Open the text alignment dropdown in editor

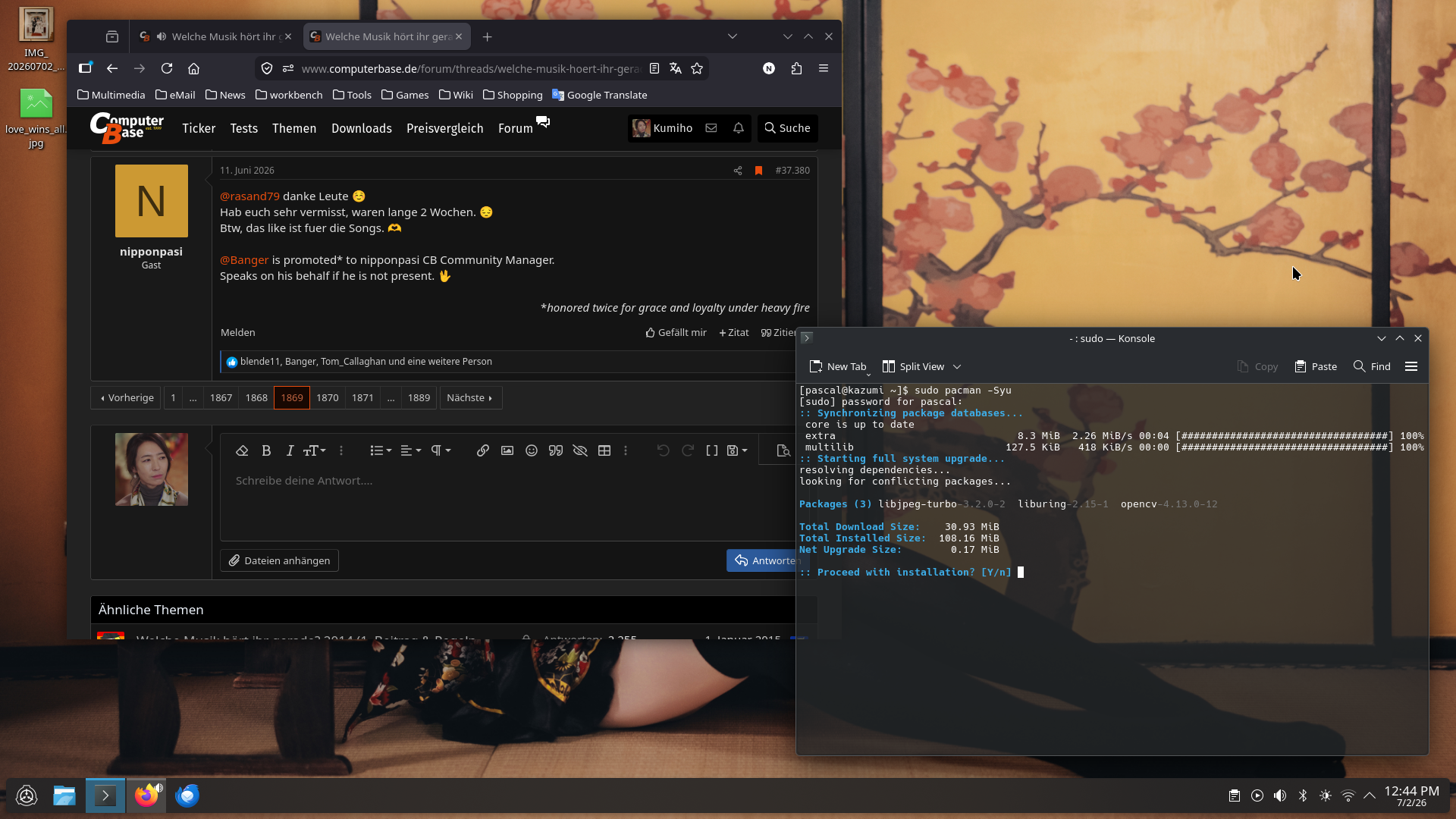tap(410, 450)
